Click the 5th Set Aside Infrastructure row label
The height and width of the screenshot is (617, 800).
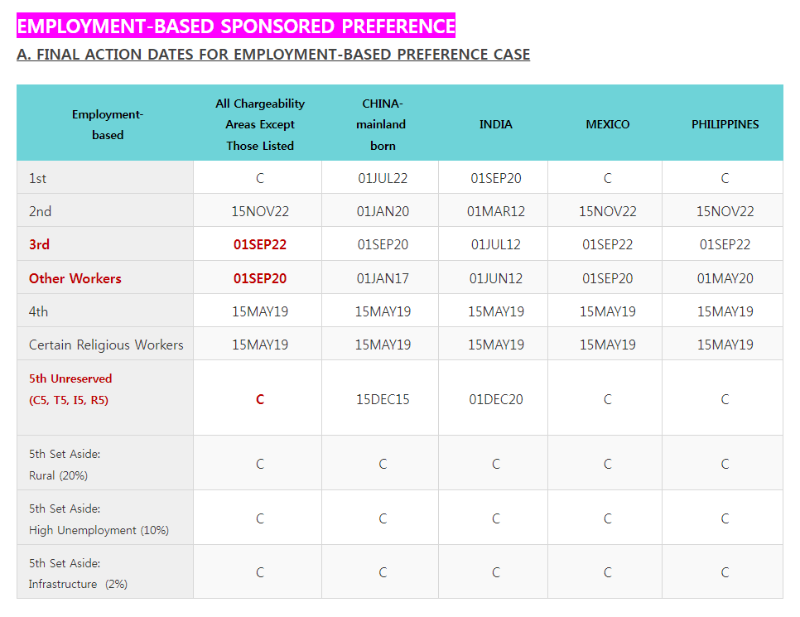(78, 573)
